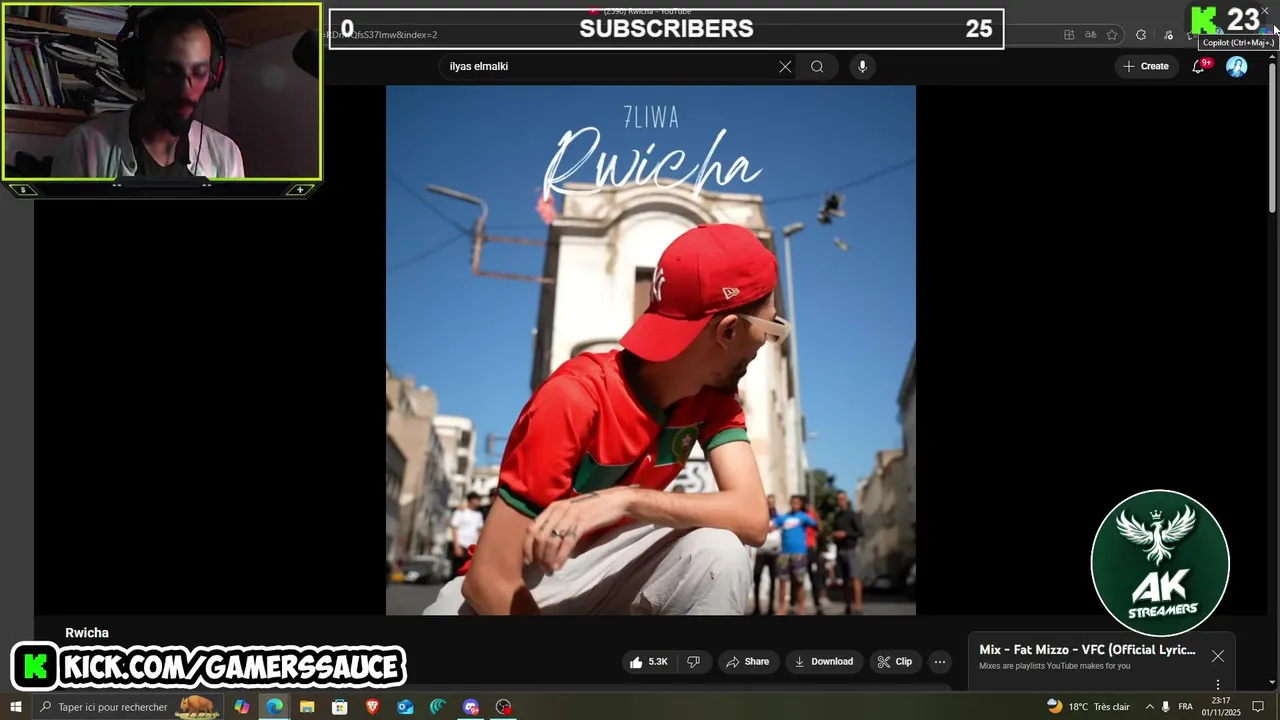The width and height of the screenshot is (1280, 720).
Task: Like the Rwicha video
Action: (648, 662)
